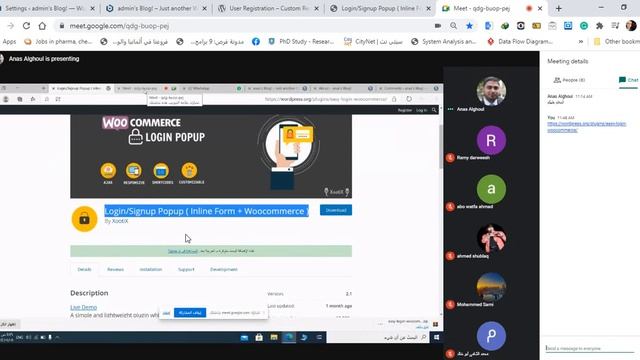Select Anas Alghoul participant photo
This screenshot has height=360, width=640.
click(x=491, y=91)
